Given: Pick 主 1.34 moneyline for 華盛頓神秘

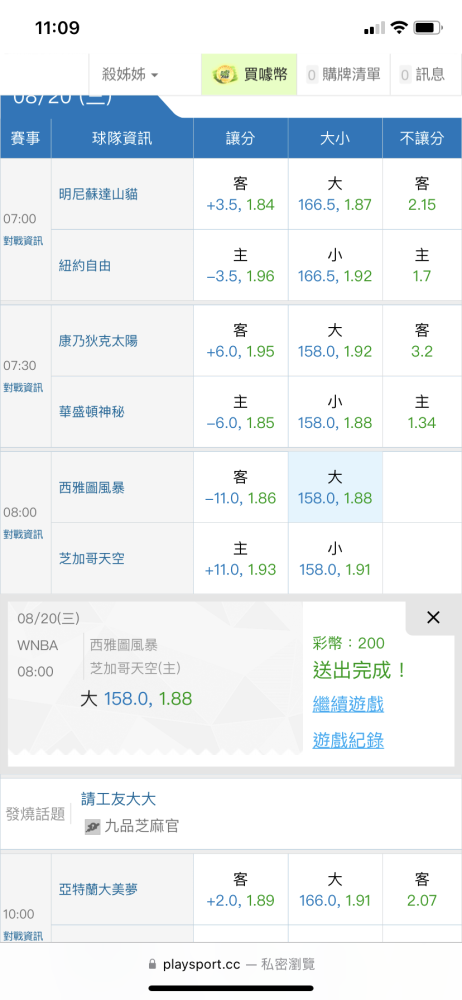Looking at the screenshot, I should (x=422, y=412).
